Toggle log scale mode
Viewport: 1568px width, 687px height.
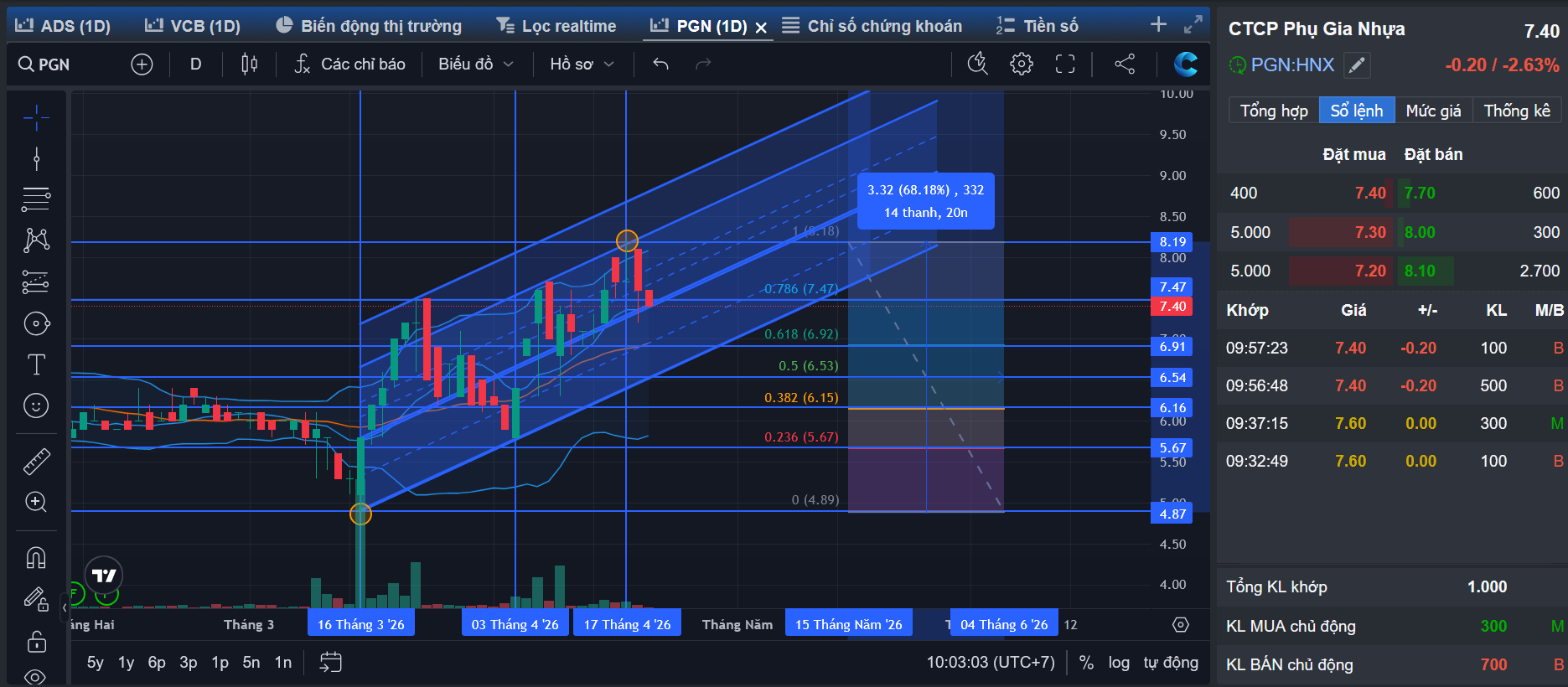[x=1119, y=663]
